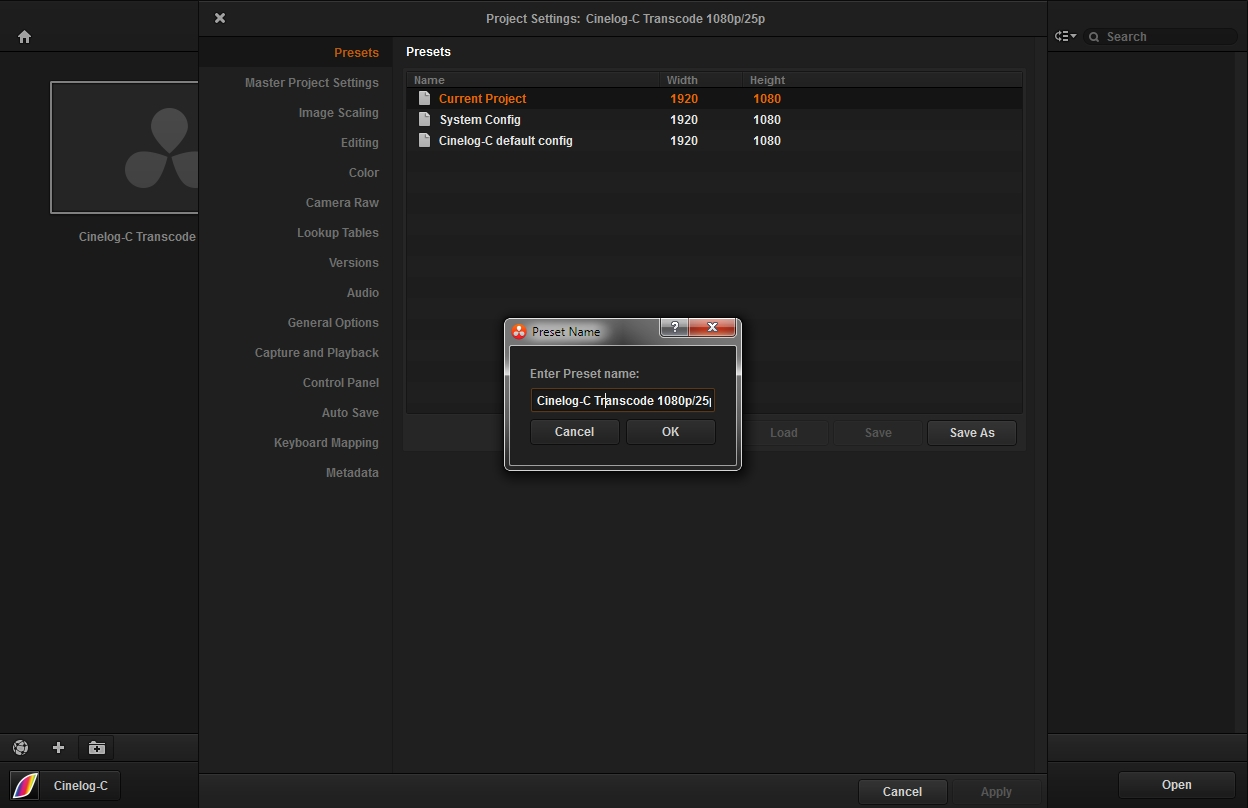Screen dimensions: 1248x808
Task: Click document icon beside Cinelog-C default config
Action: 425,140
